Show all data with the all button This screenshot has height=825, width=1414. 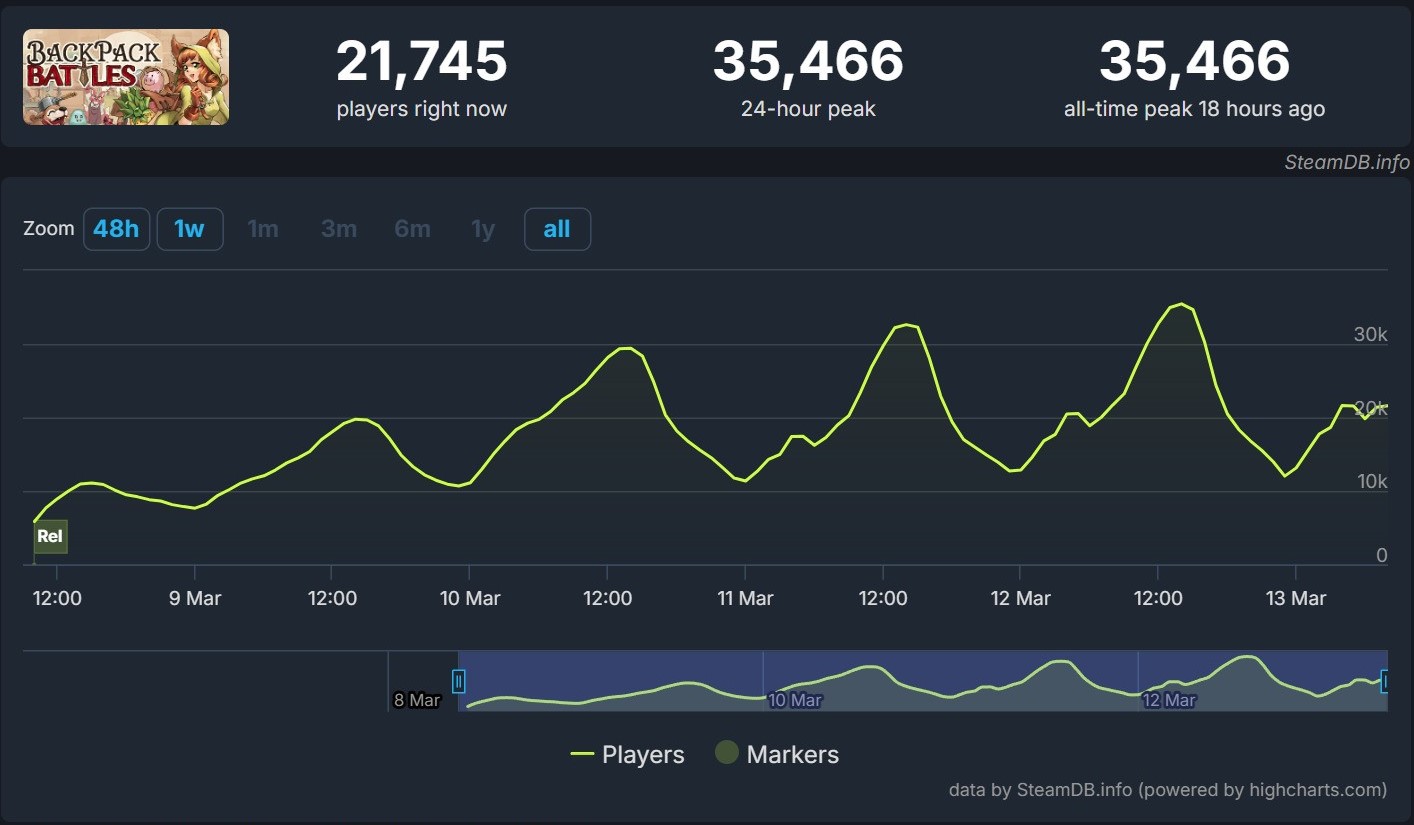(x=557, y=229)
